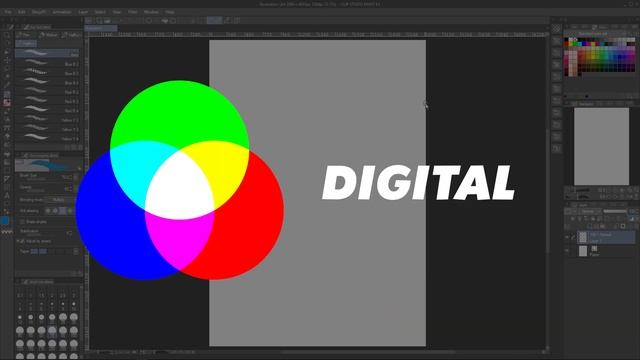Switch to the Marker sub tool tab
This screenshot has width=640, height=360.
pyautogui.click(x=48, y=35)
